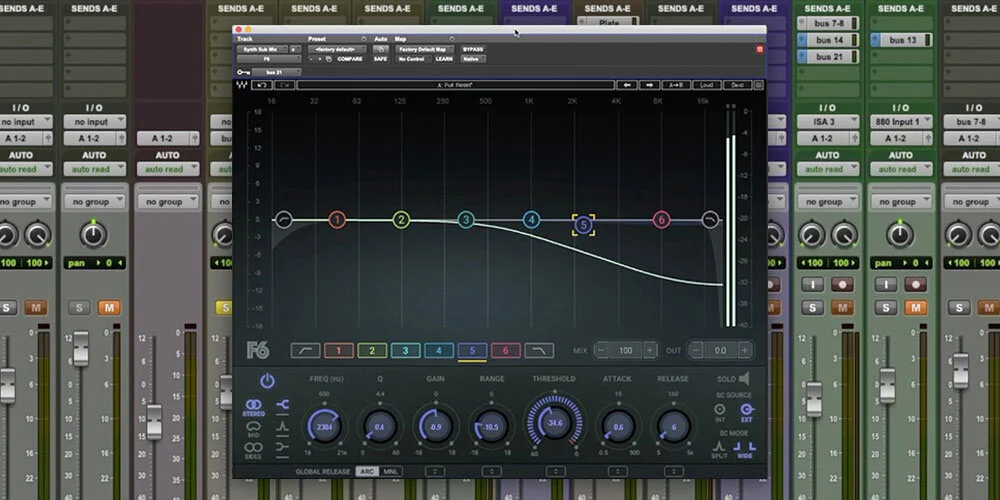Open the No Control dropdown
Viewport: 1000px width, 500px height.
click(413, 59)
